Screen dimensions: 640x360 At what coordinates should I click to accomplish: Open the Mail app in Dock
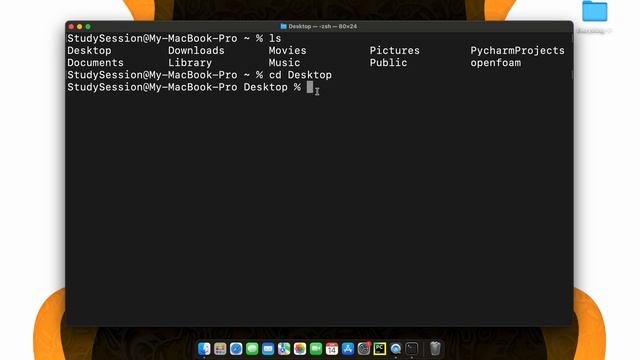tap(268, 349)
